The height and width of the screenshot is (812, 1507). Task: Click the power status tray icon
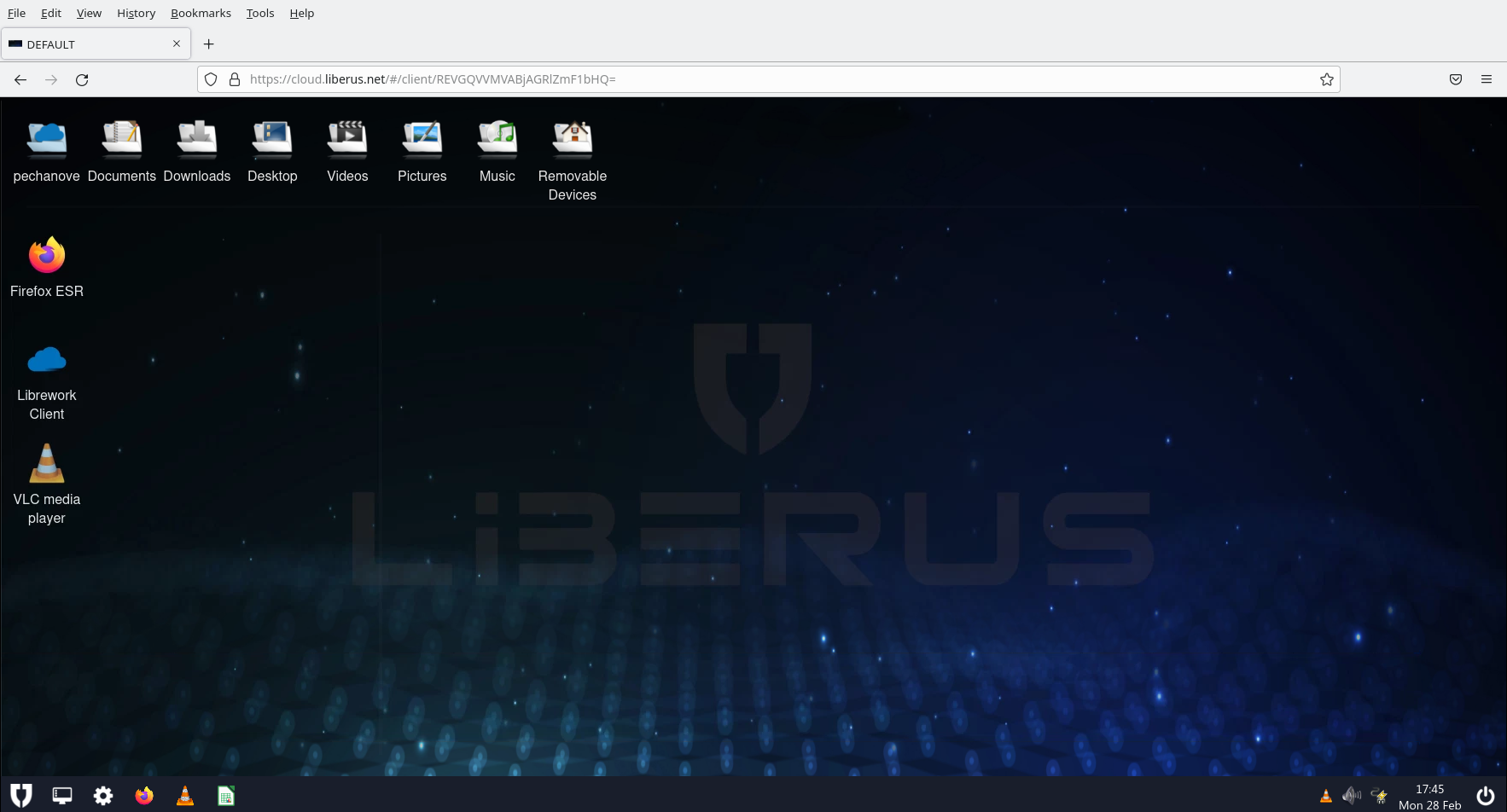1379,796
